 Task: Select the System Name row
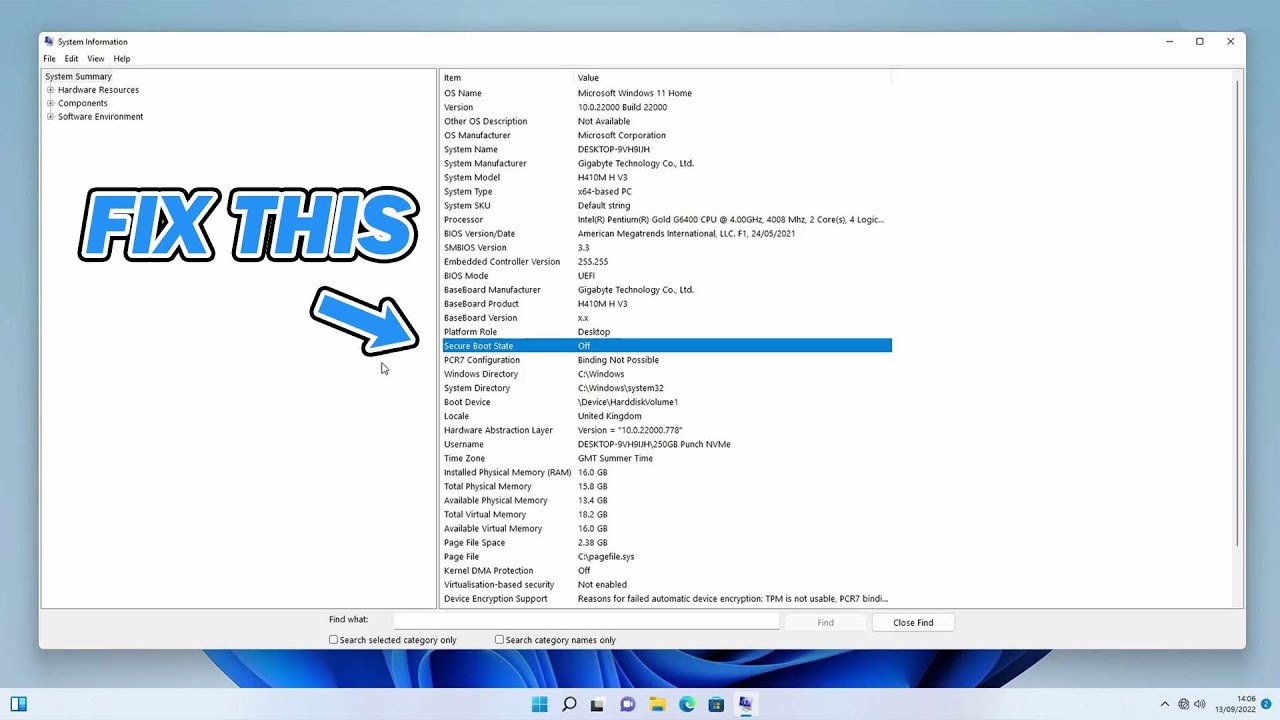click(667, 149)
